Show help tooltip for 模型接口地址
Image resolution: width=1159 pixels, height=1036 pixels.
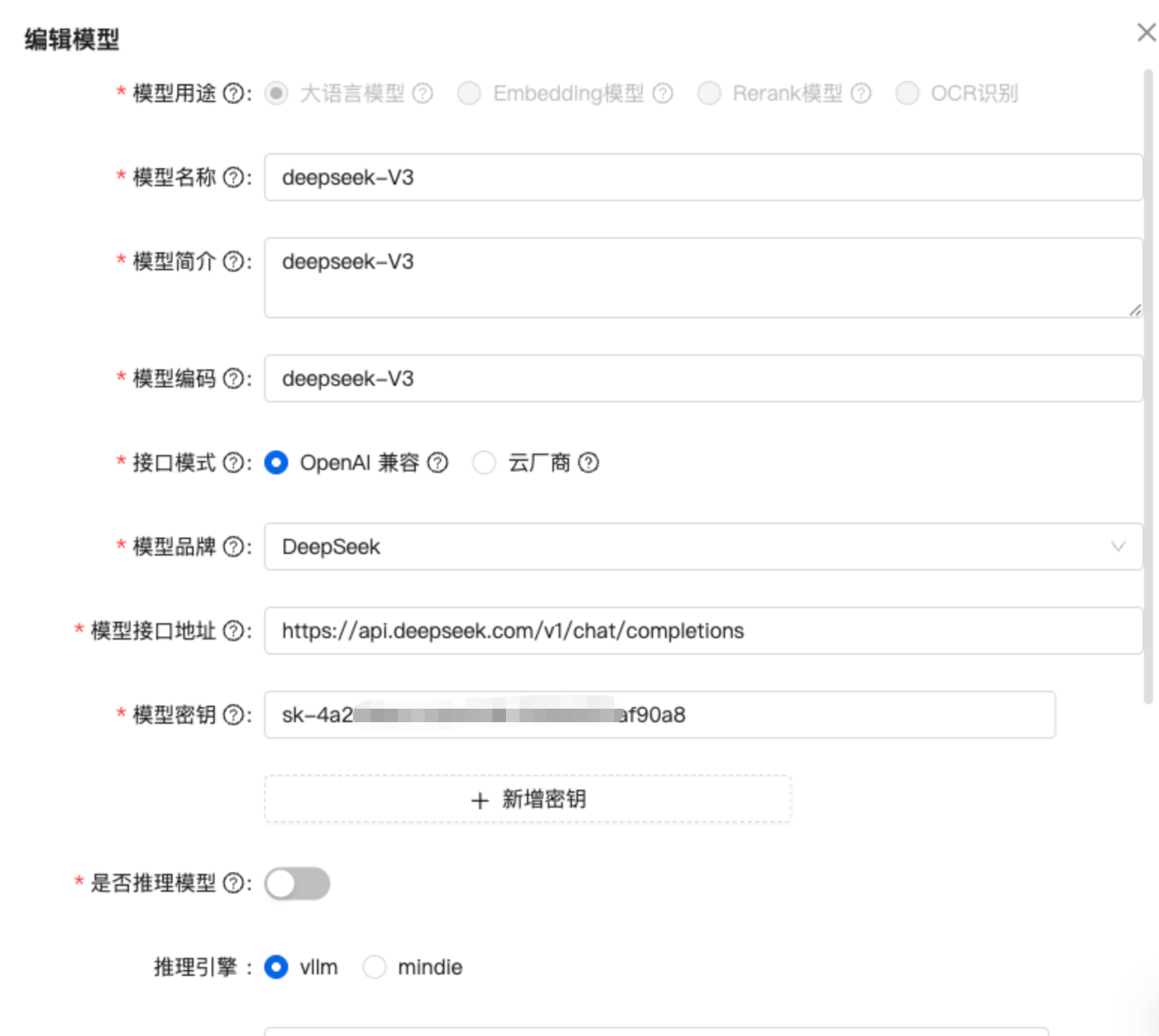point(235,631)
